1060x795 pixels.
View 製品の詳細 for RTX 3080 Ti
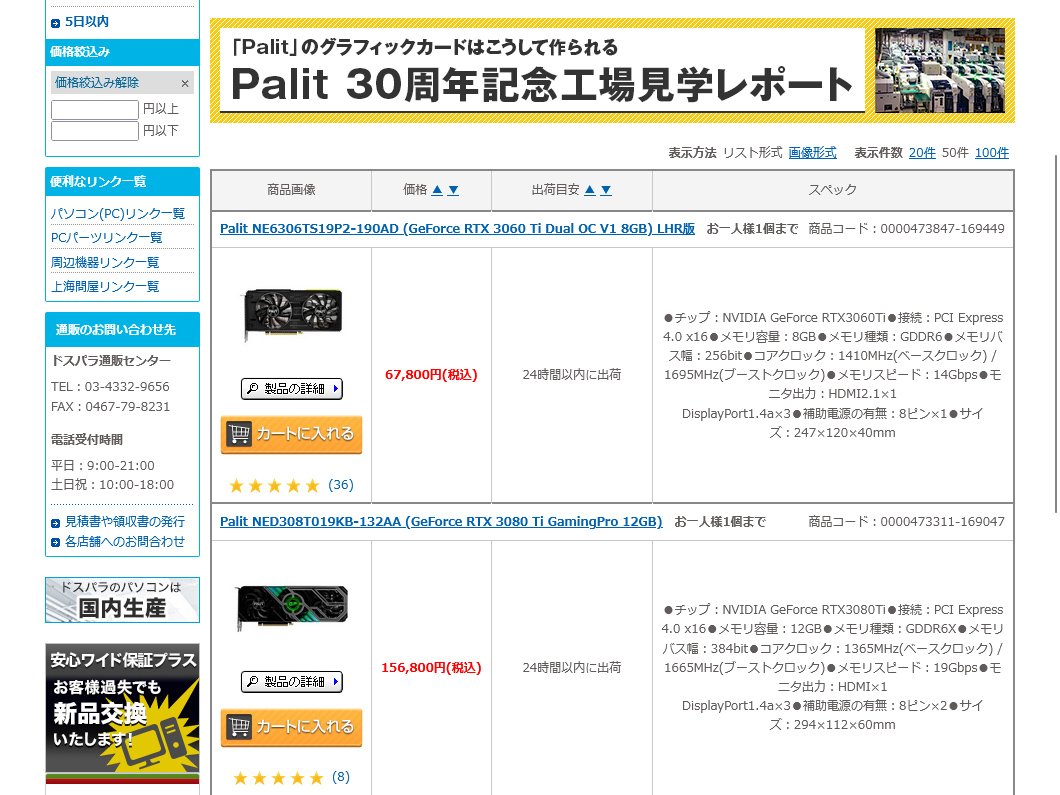(x=292, y=681)
